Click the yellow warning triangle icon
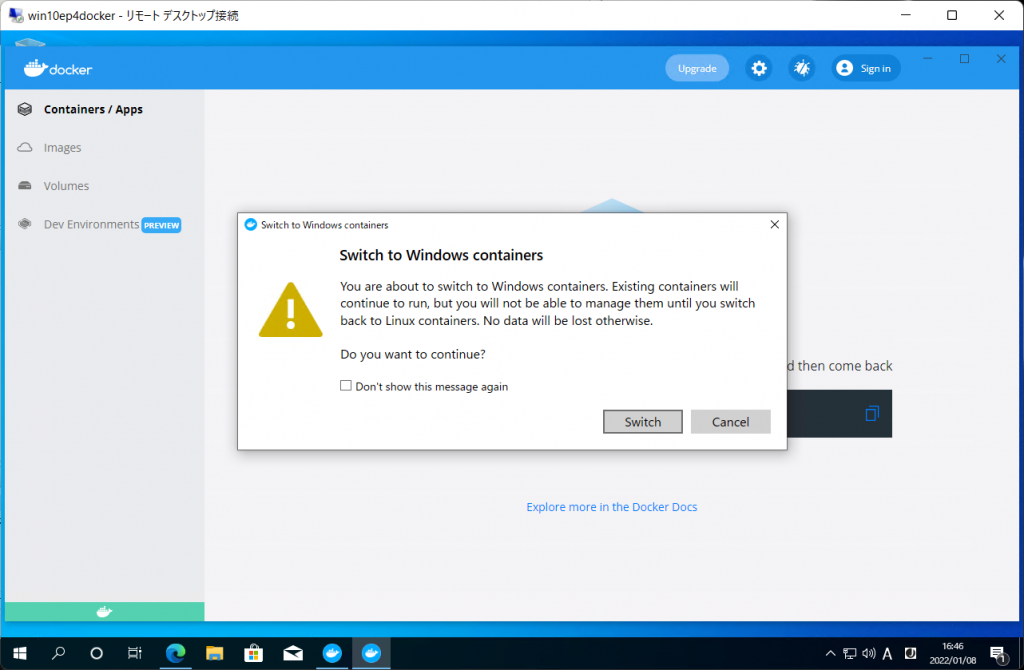This screenshot has height=670, width=1024. [x=291, y=310]
